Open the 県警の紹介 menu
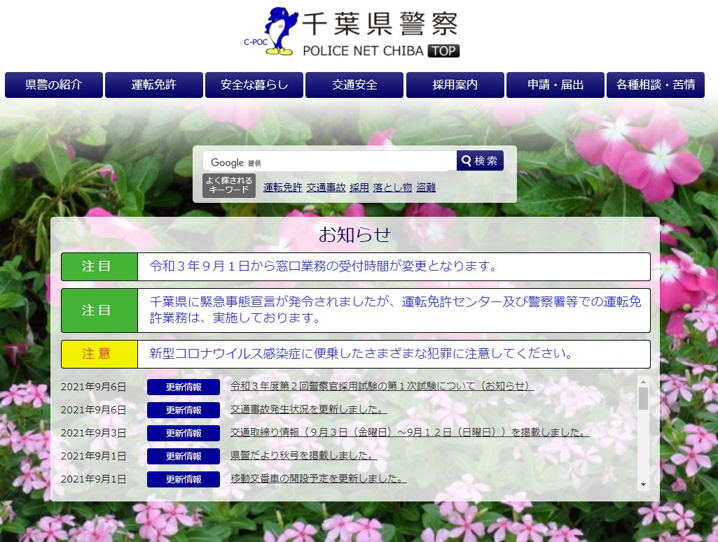Image resolution: width=718 pixels, height=542 pixels. point(53,85)
